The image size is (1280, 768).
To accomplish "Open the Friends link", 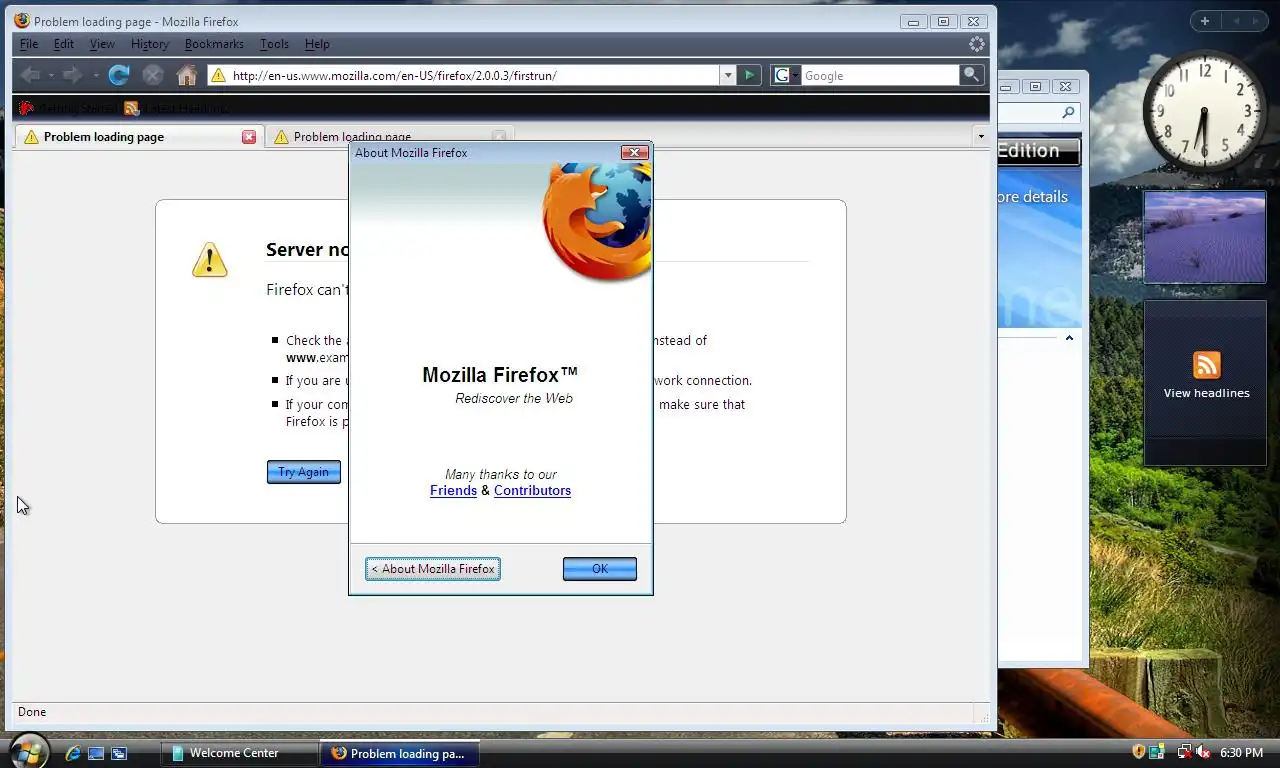I will coord(453,490).
